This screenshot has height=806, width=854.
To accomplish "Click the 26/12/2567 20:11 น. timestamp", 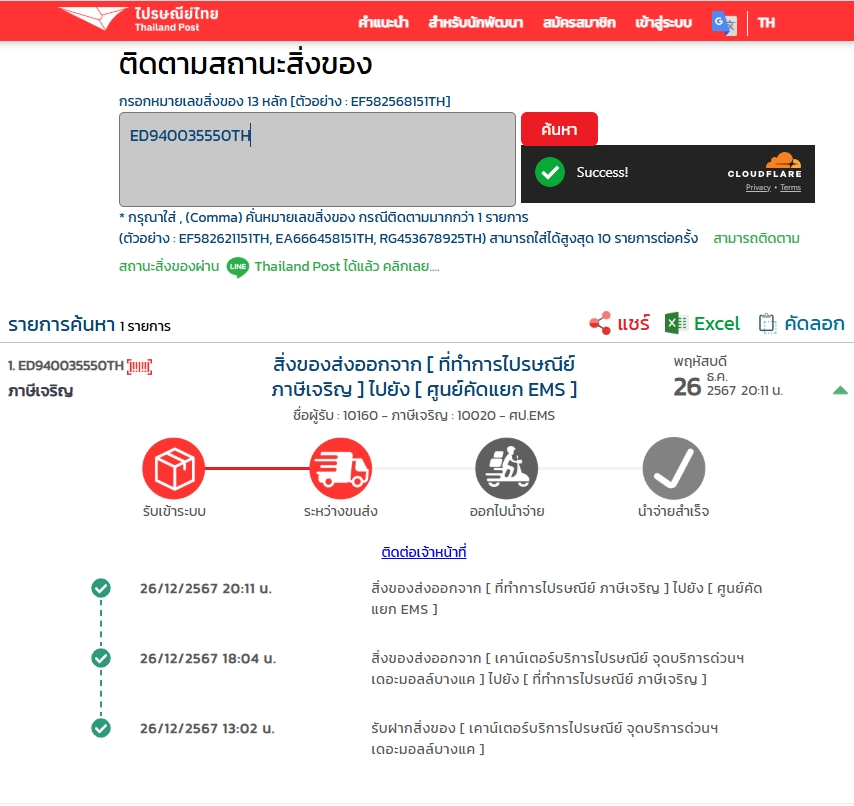I will [206, 588].
